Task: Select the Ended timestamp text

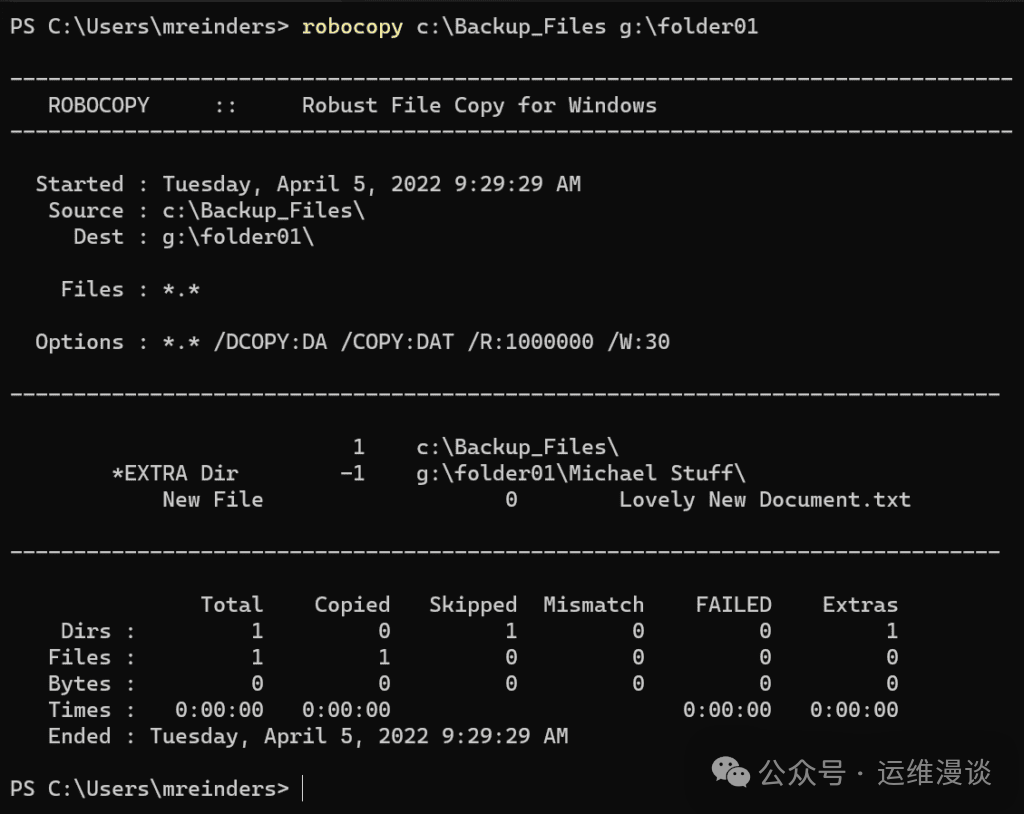Action: tap(358, 736)
